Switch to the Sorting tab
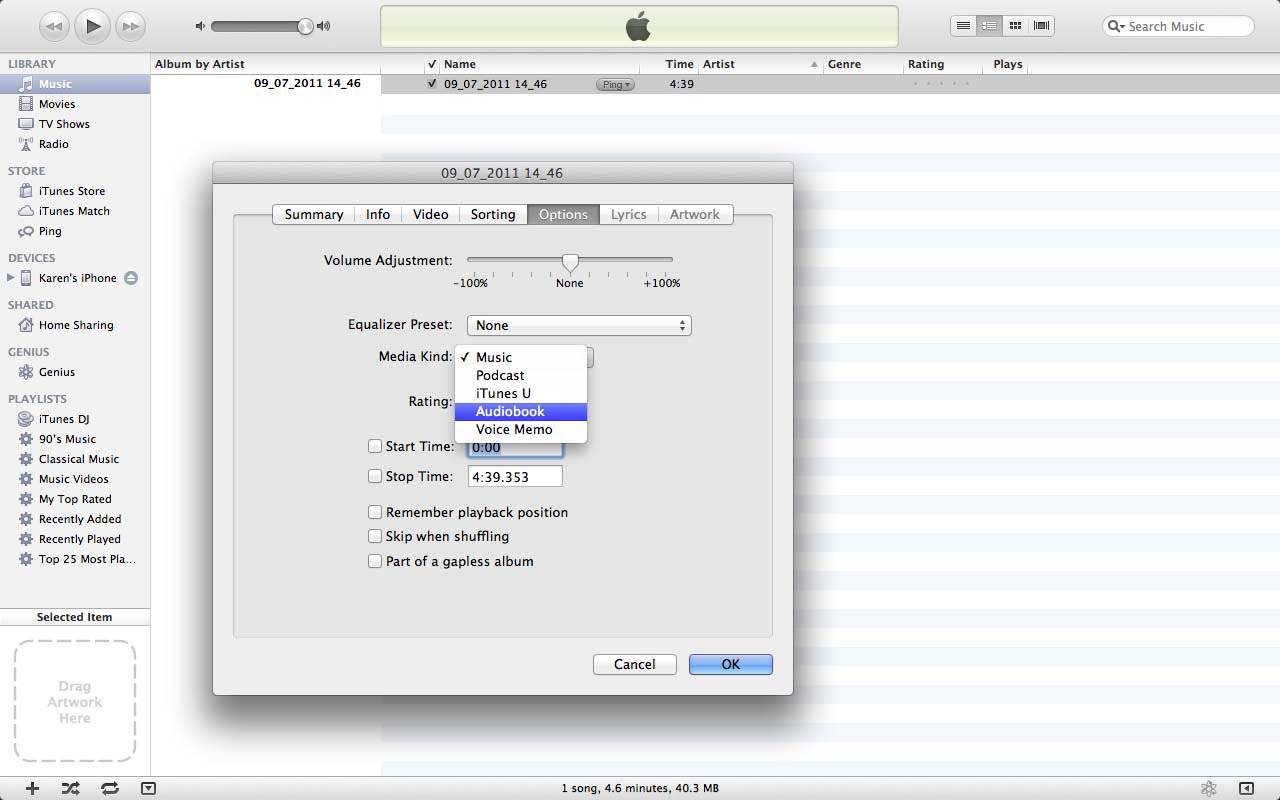 [x=493, y=214]
